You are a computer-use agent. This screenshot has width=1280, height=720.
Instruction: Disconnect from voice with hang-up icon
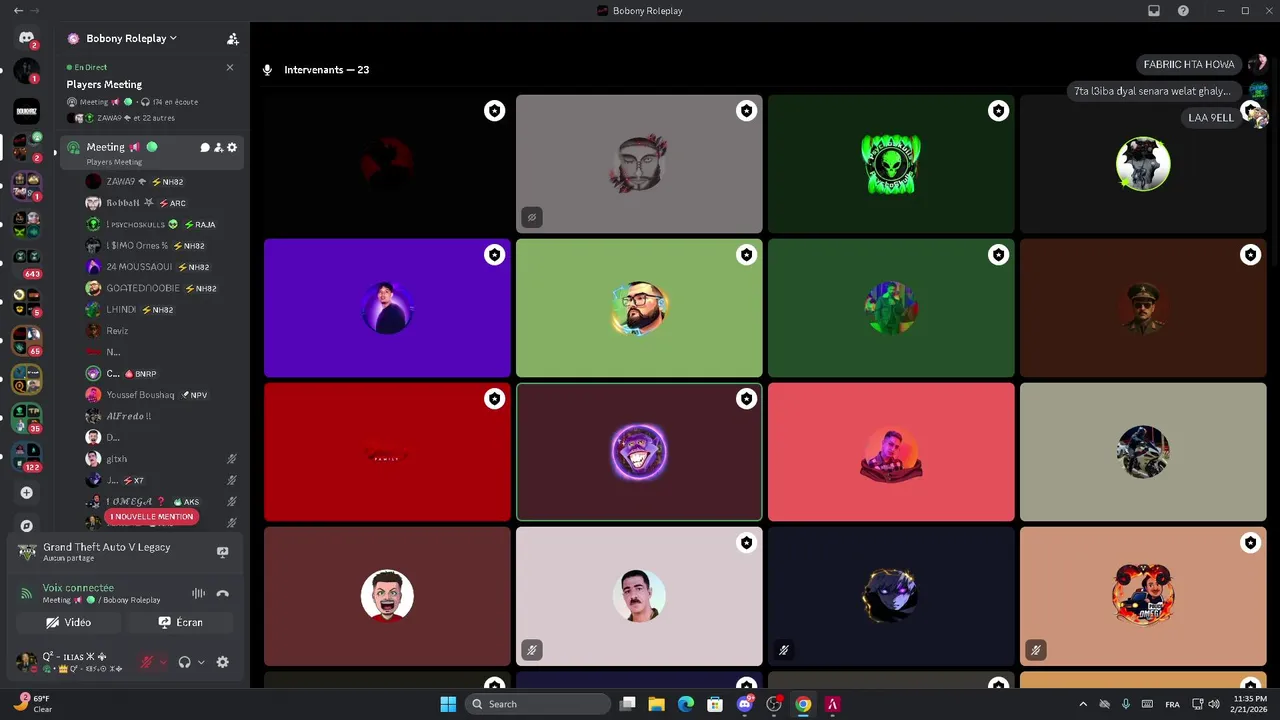coord(223,594)
